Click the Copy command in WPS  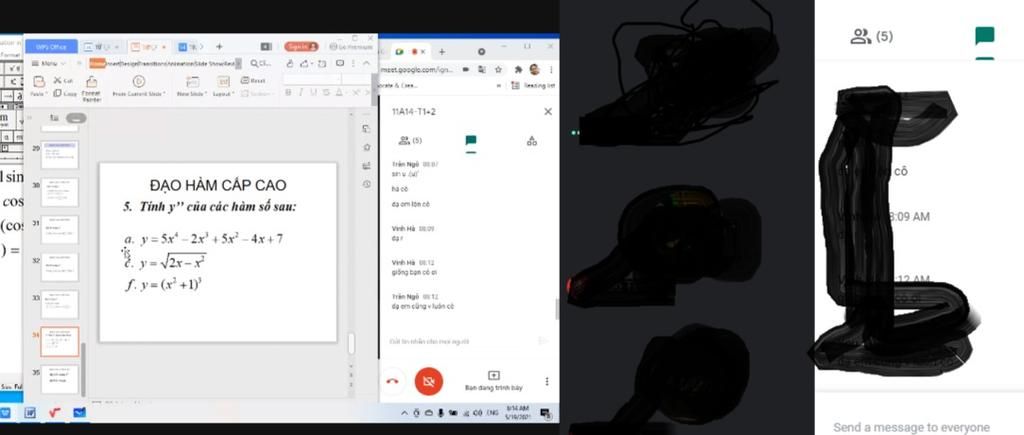(x=65, y=93)
